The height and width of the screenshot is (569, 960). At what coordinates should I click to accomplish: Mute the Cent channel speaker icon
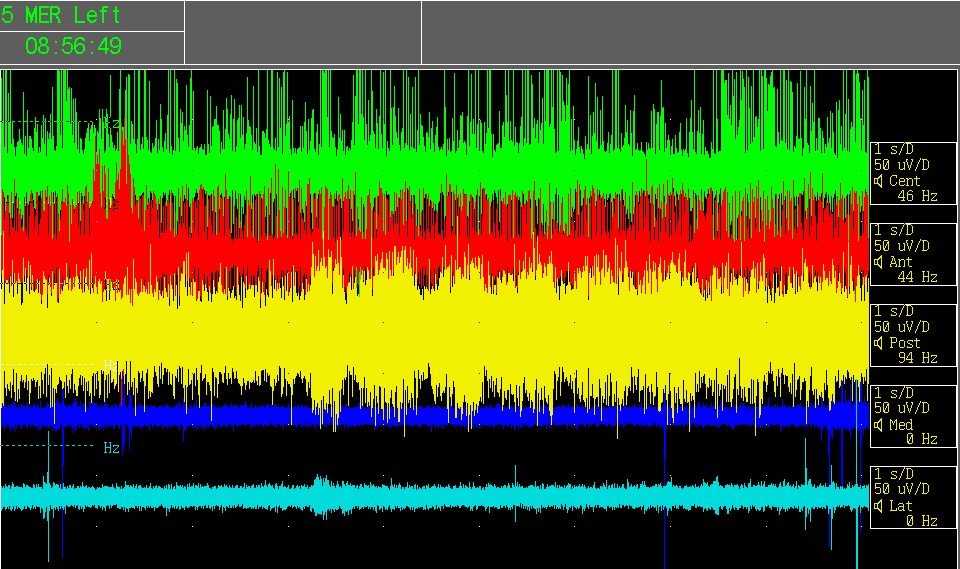point(879,182)
